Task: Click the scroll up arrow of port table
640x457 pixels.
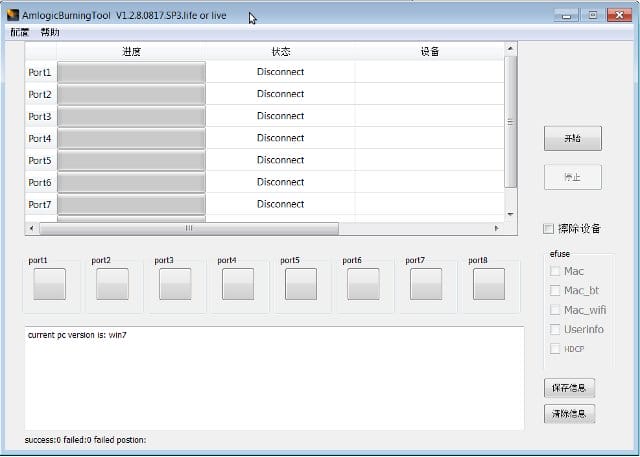Action: 510,49
